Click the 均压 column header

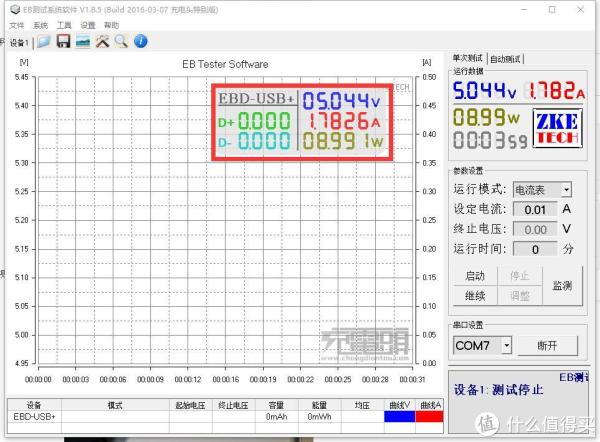point(362,405)
